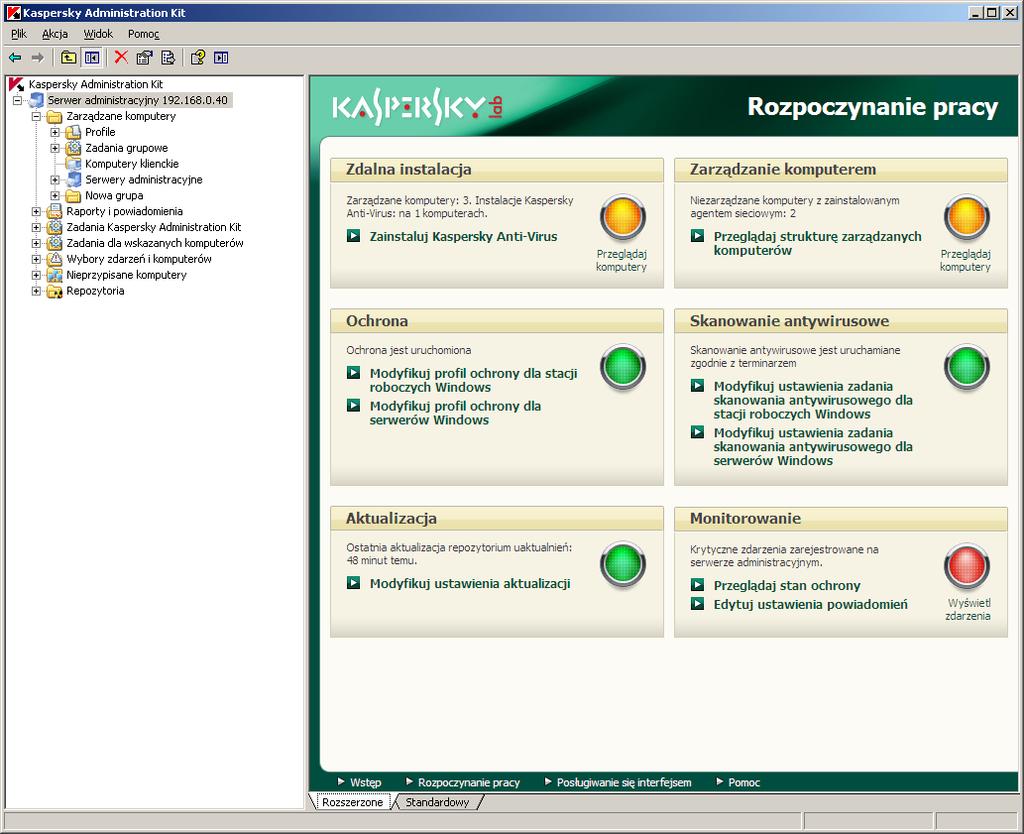
Task: Click the Back arrow toolbar icon
Action: pyautogui.click(x=15, y=58)
